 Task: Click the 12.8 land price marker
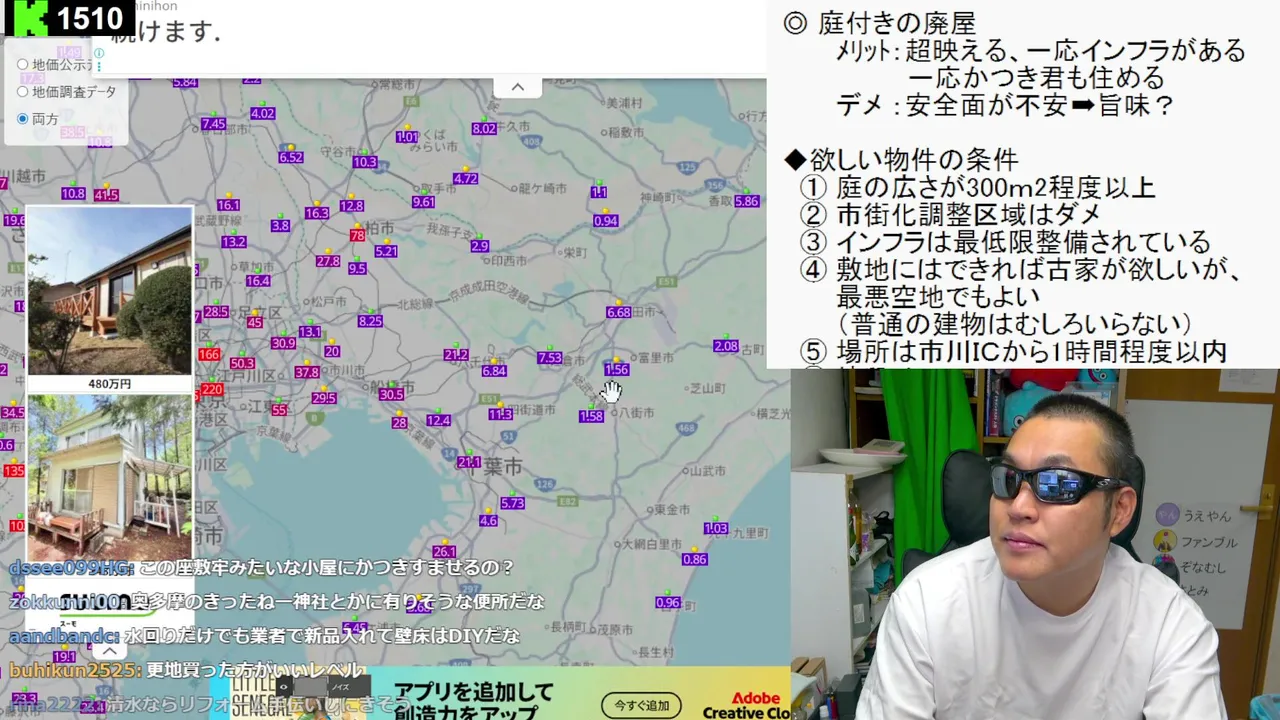[x=351, y=206]
